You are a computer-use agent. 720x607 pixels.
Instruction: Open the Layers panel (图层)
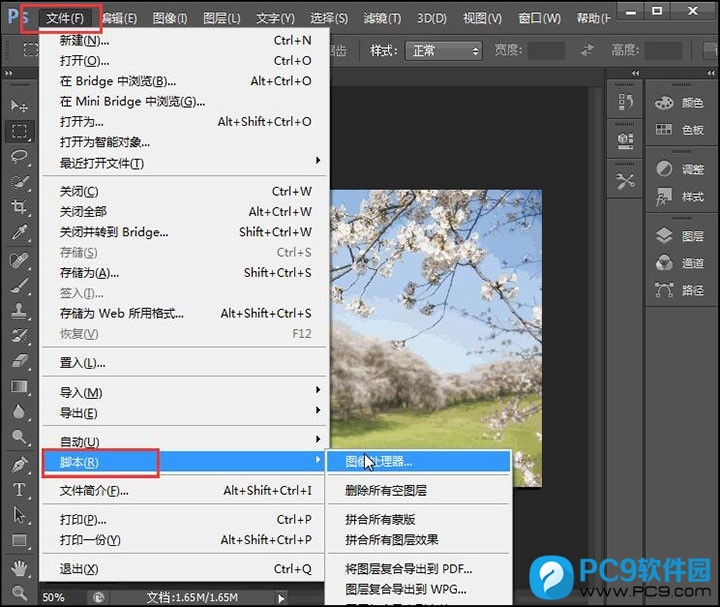(x=680, y=236)
